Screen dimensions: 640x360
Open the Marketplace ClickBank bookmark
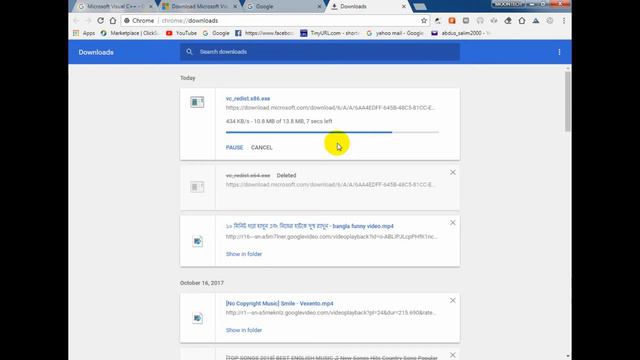(130, 33)
